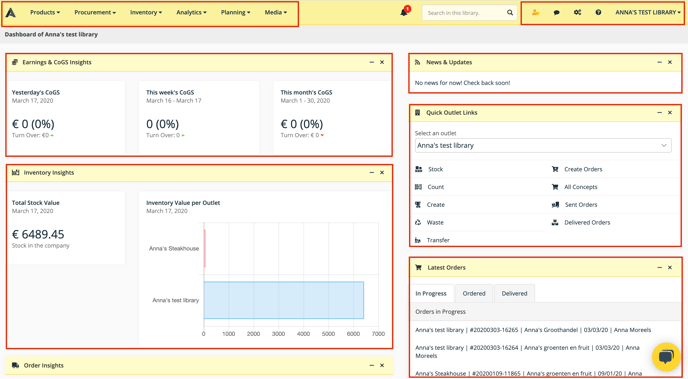
Task: Open order #20200303-16265 Anna's Groothandel
Action: pyautogui.click(x=533, y=330)
